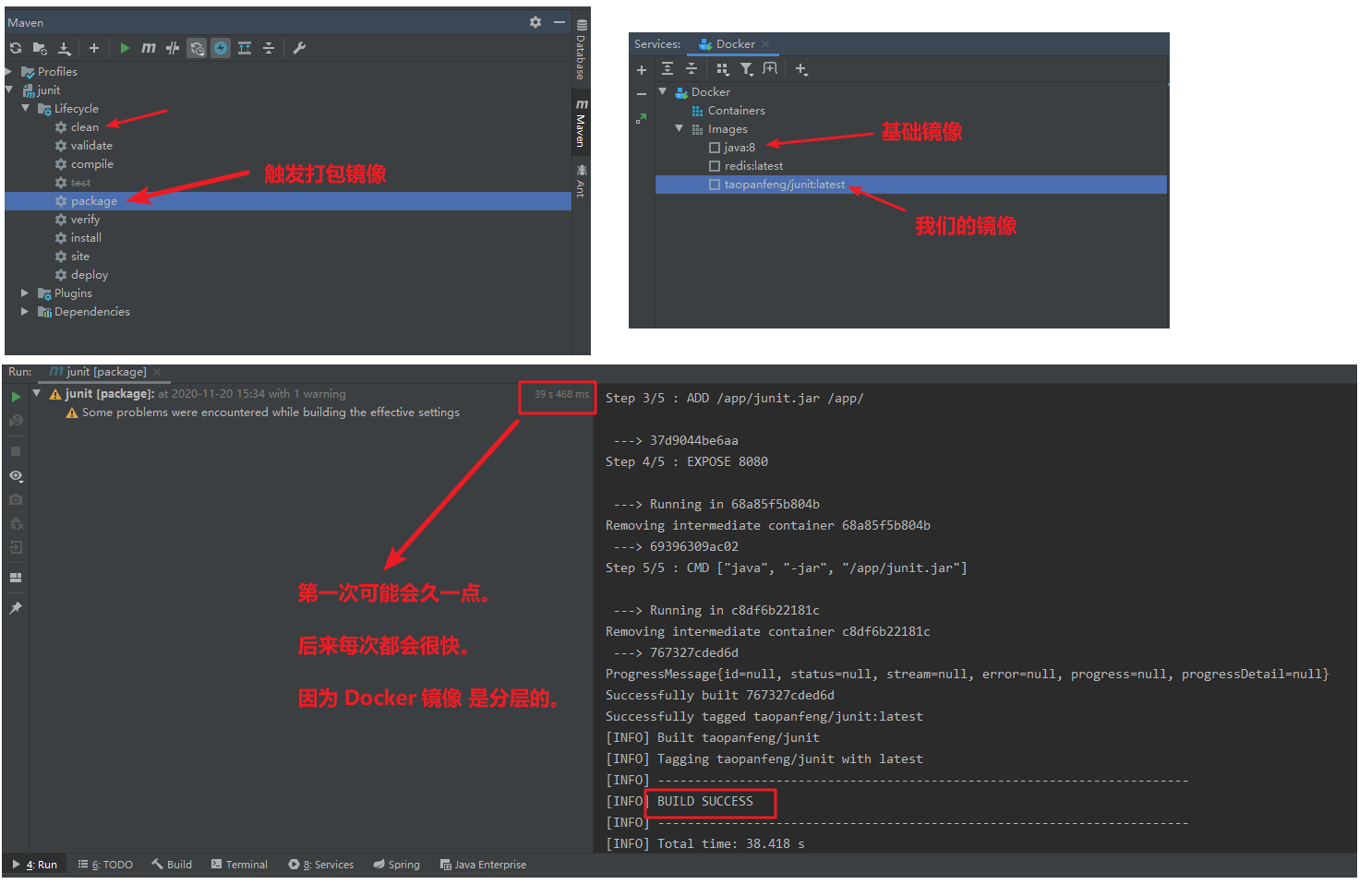Run Maven build green play icon

point(125,48)
